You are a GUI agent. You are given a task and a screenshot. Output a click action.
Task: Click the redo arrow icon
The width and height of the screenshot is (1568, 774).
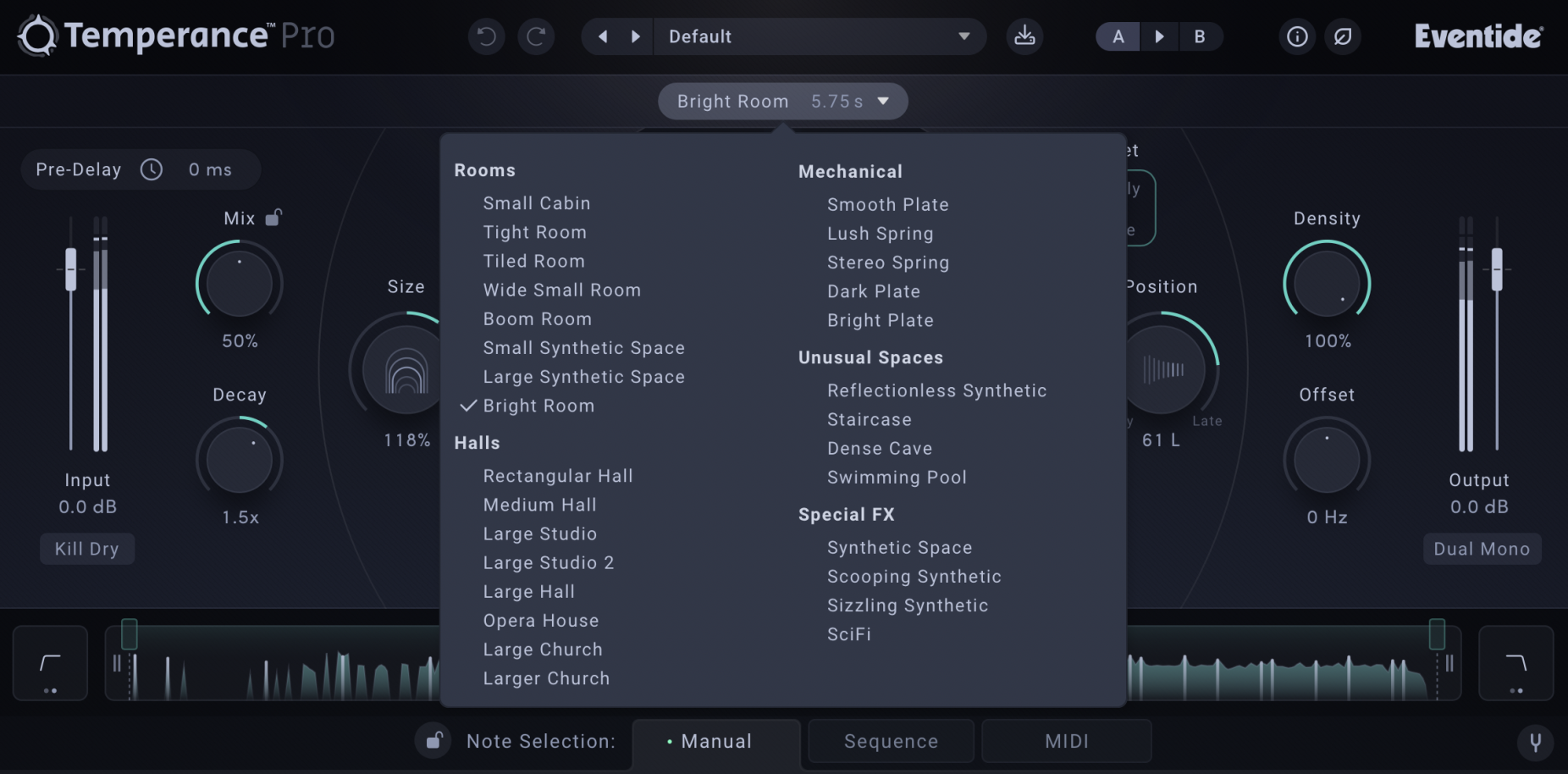click(x=536, y=36)
